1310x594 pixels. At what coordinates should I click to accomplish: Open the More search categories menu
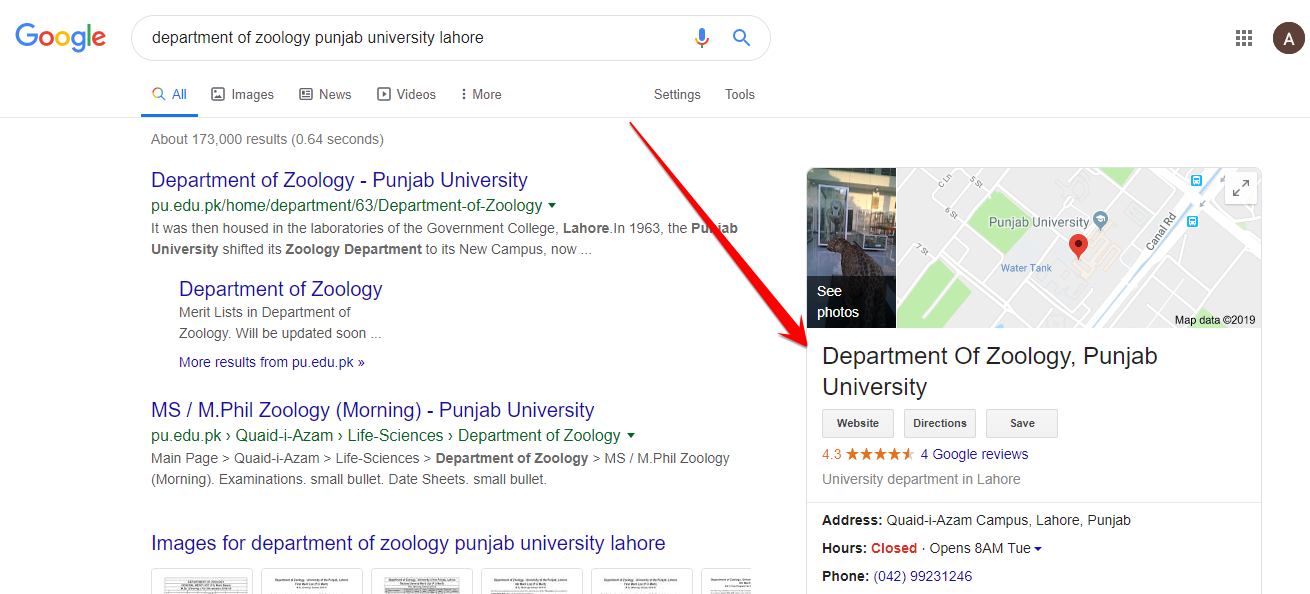(x=481, y=94)
